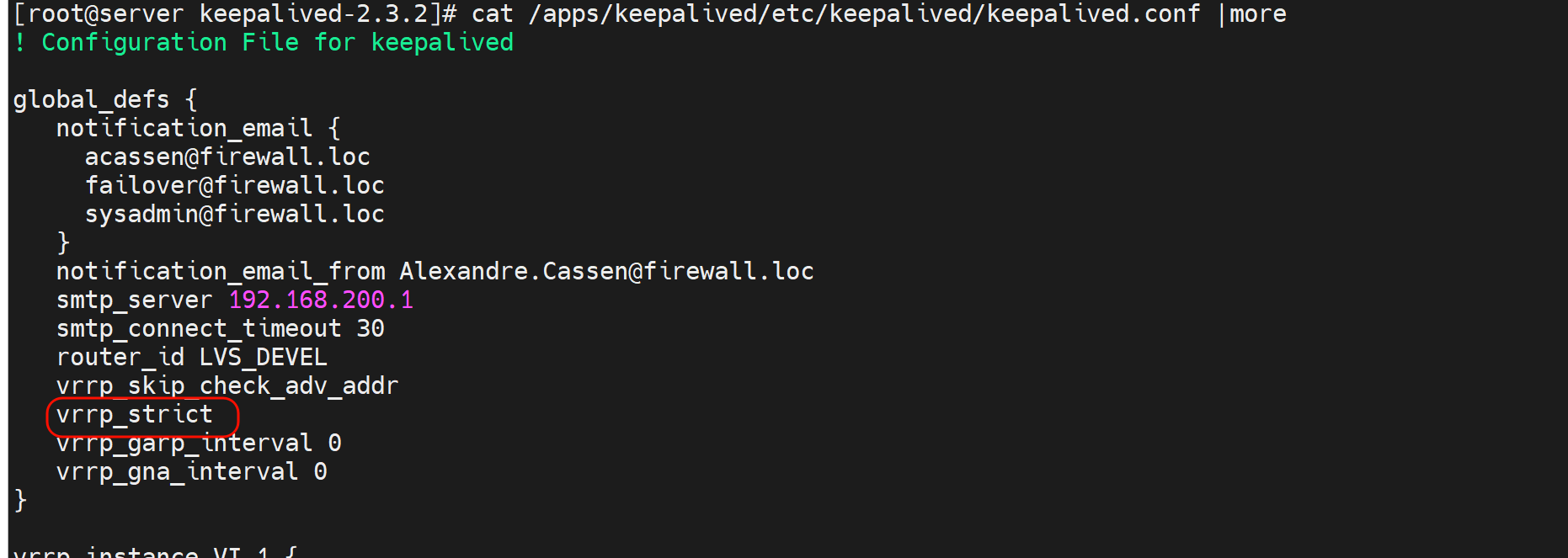Click the vrrp_gna_interval line
The width and height of the screenshot is (1568, 558).
pos(191,472)
